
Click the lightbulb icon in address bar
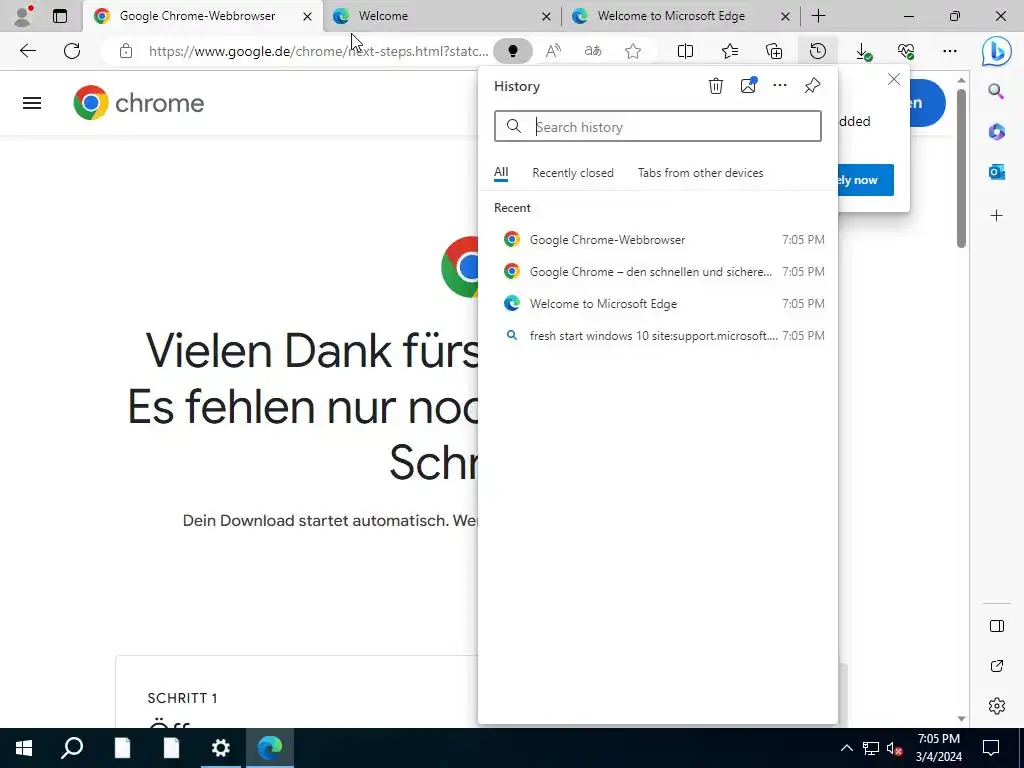tap(513, 51)
